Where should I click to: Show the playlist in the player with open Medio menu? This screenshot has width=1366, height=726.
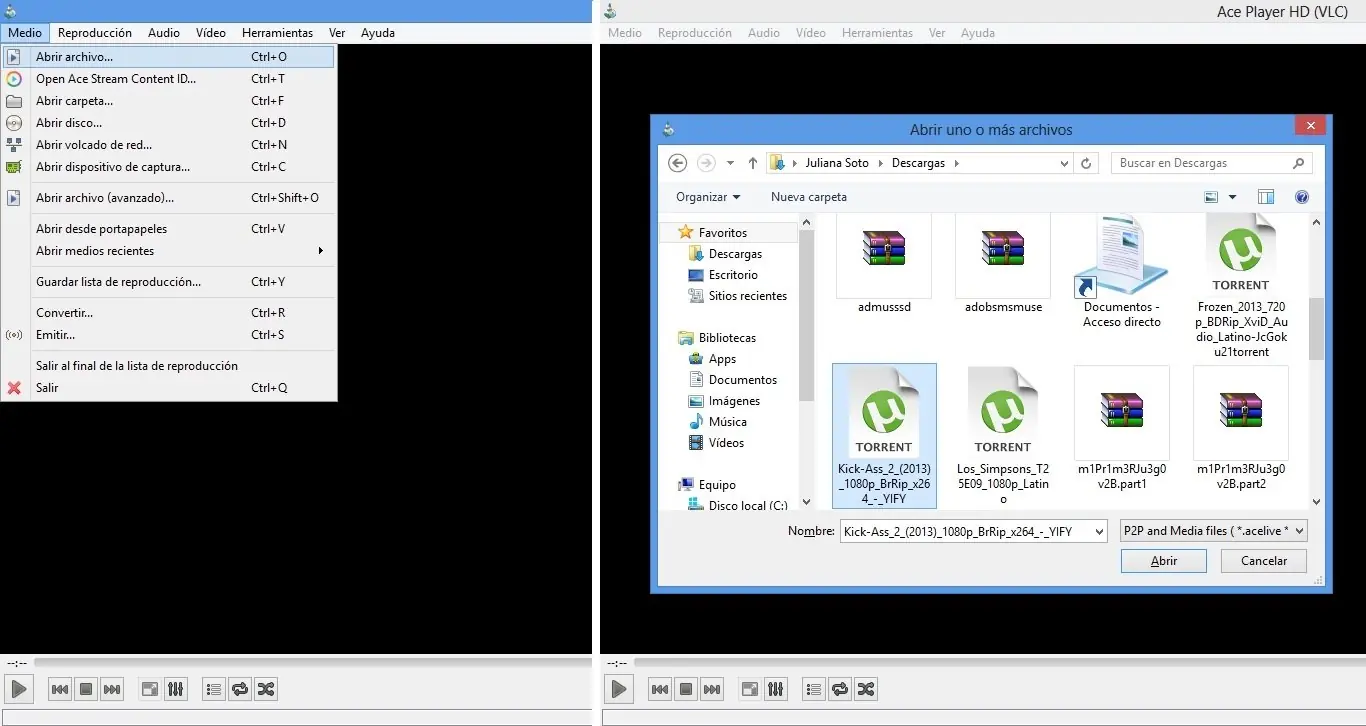213,689
